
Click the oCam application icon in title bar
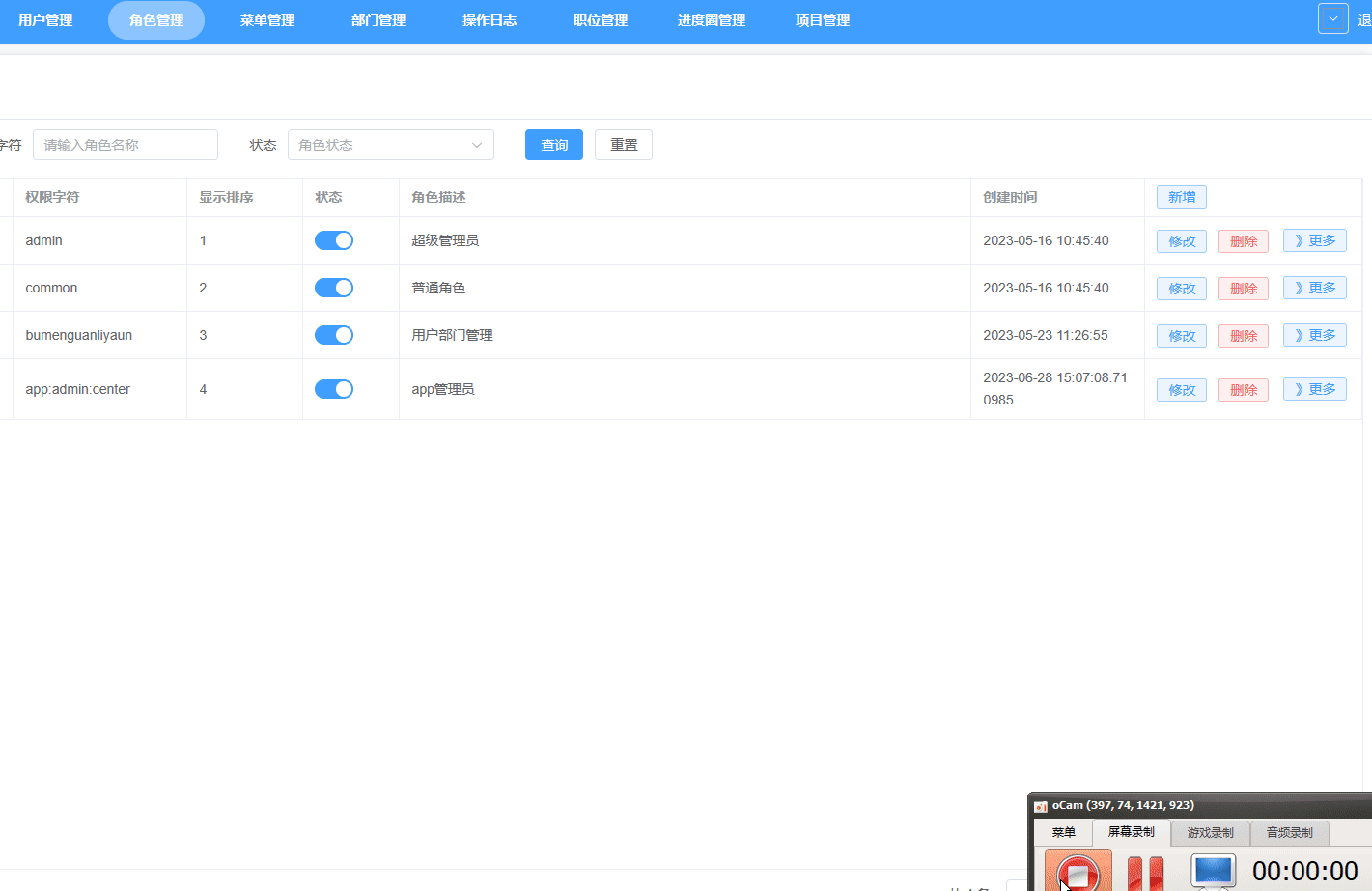coord(1040,805)
